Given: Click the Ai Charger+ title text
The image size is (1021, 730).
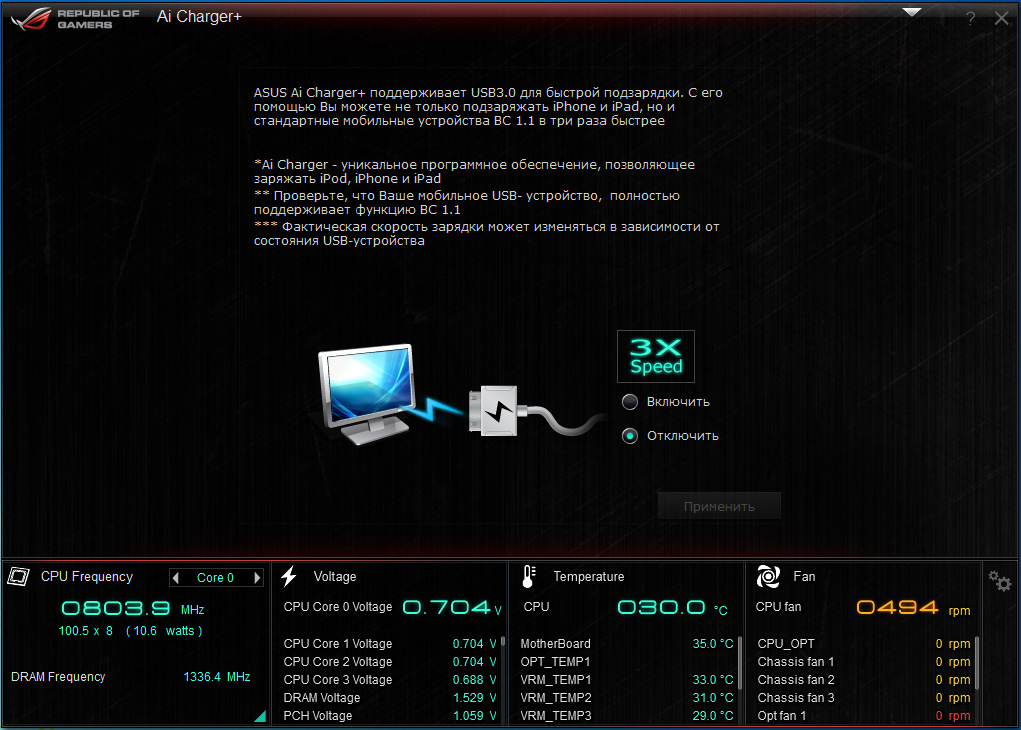Looking at the screenshot, I should click(x=199, y=17).
